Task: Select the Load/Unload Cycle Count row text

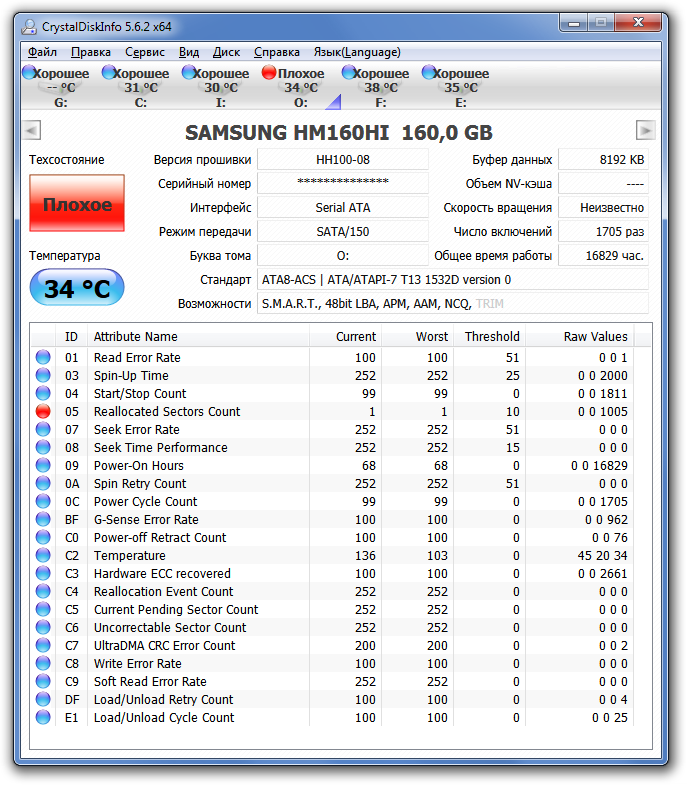Action: pyautogui.click(x=164, y=717)
